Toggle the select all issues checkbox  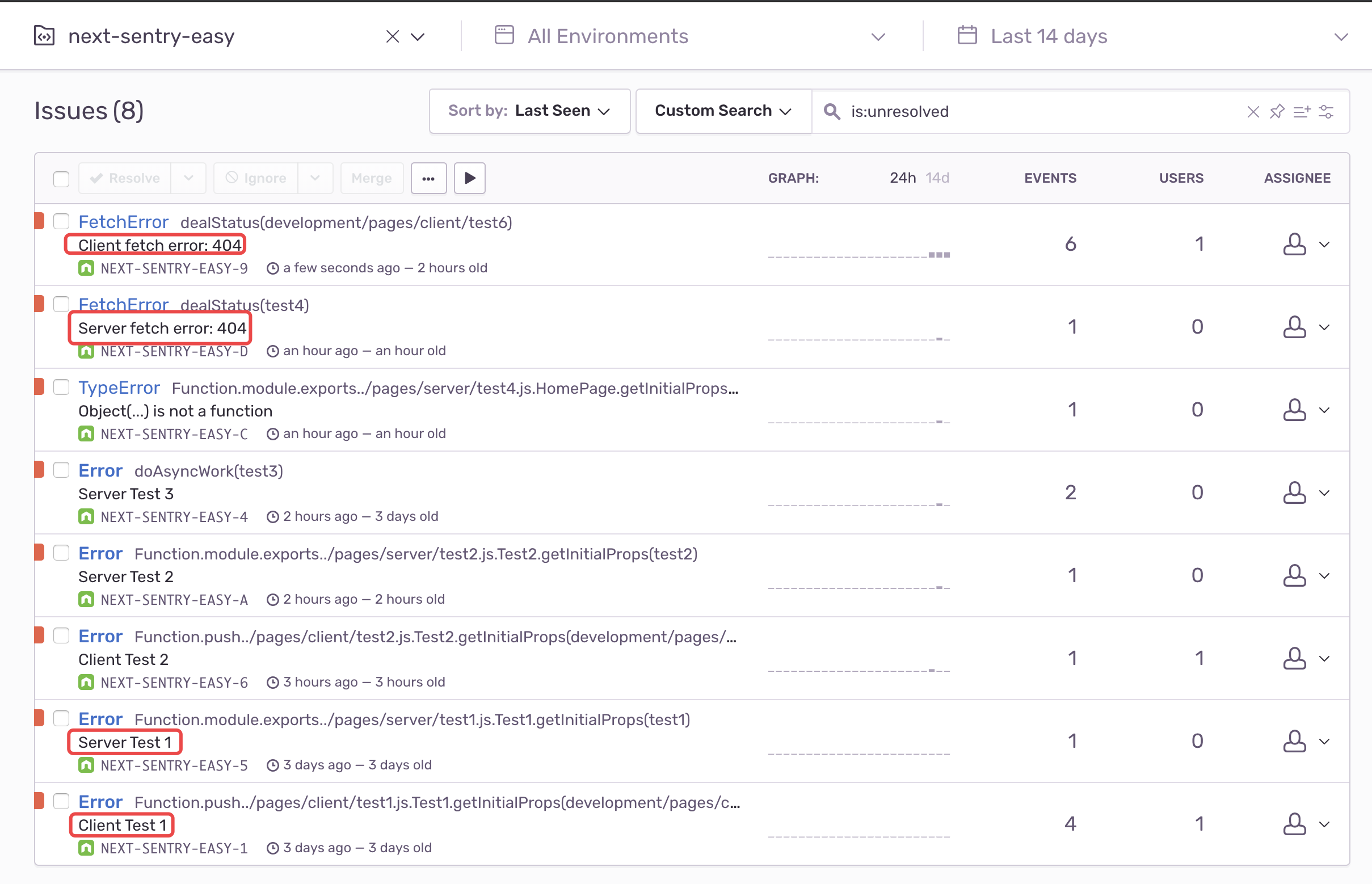coord(61,179)
